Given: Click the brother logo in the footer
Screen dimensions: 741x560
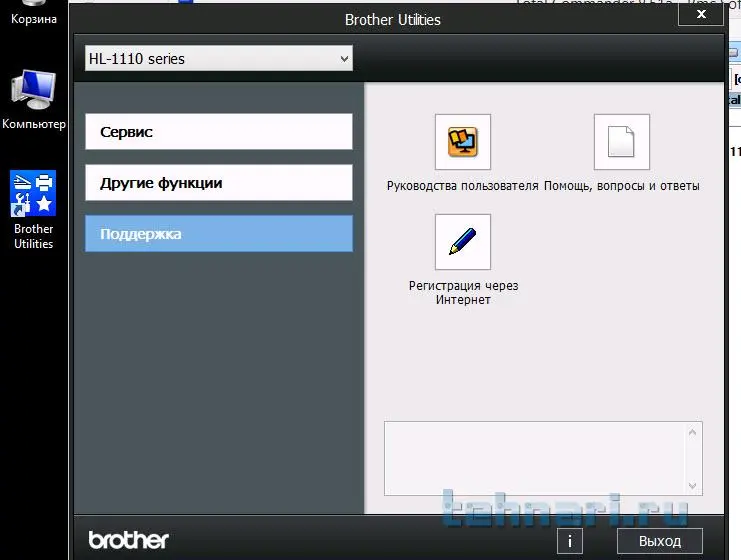Looking at the screenshot, I should pos(129,540).
